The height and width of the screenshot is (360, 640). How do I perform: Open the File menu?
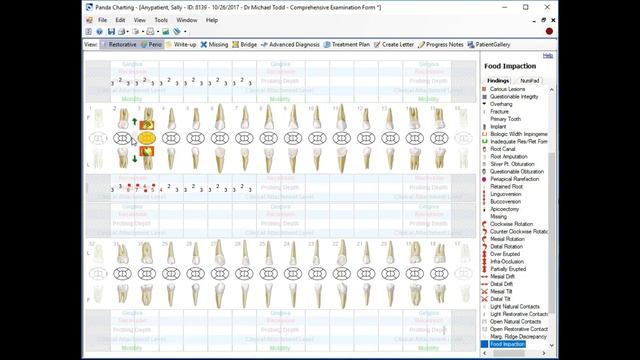tap(102, 20)
